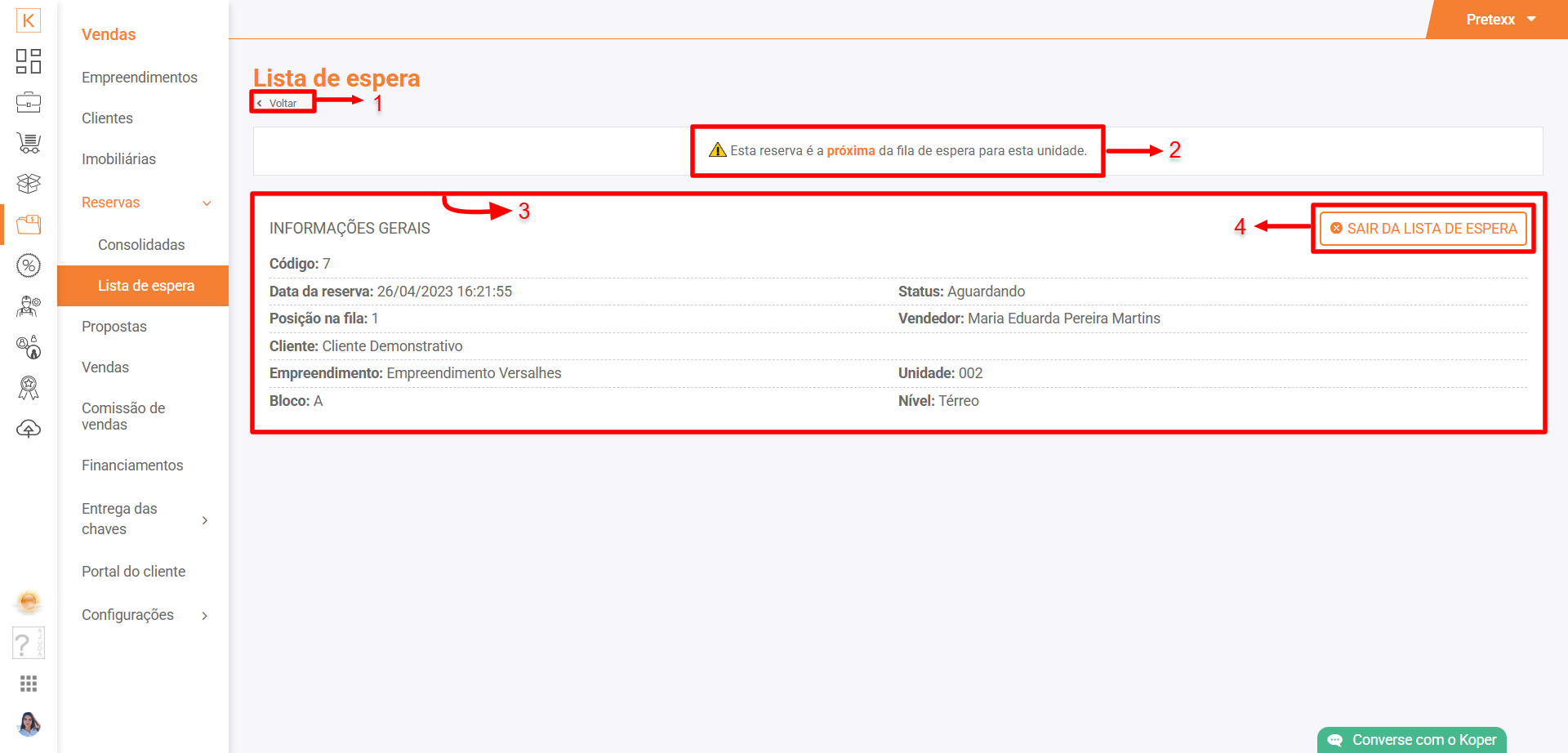This screenshot has width=1568, height=753.
Task: Open the shopping cart icon module
Action: pos(29,143)
